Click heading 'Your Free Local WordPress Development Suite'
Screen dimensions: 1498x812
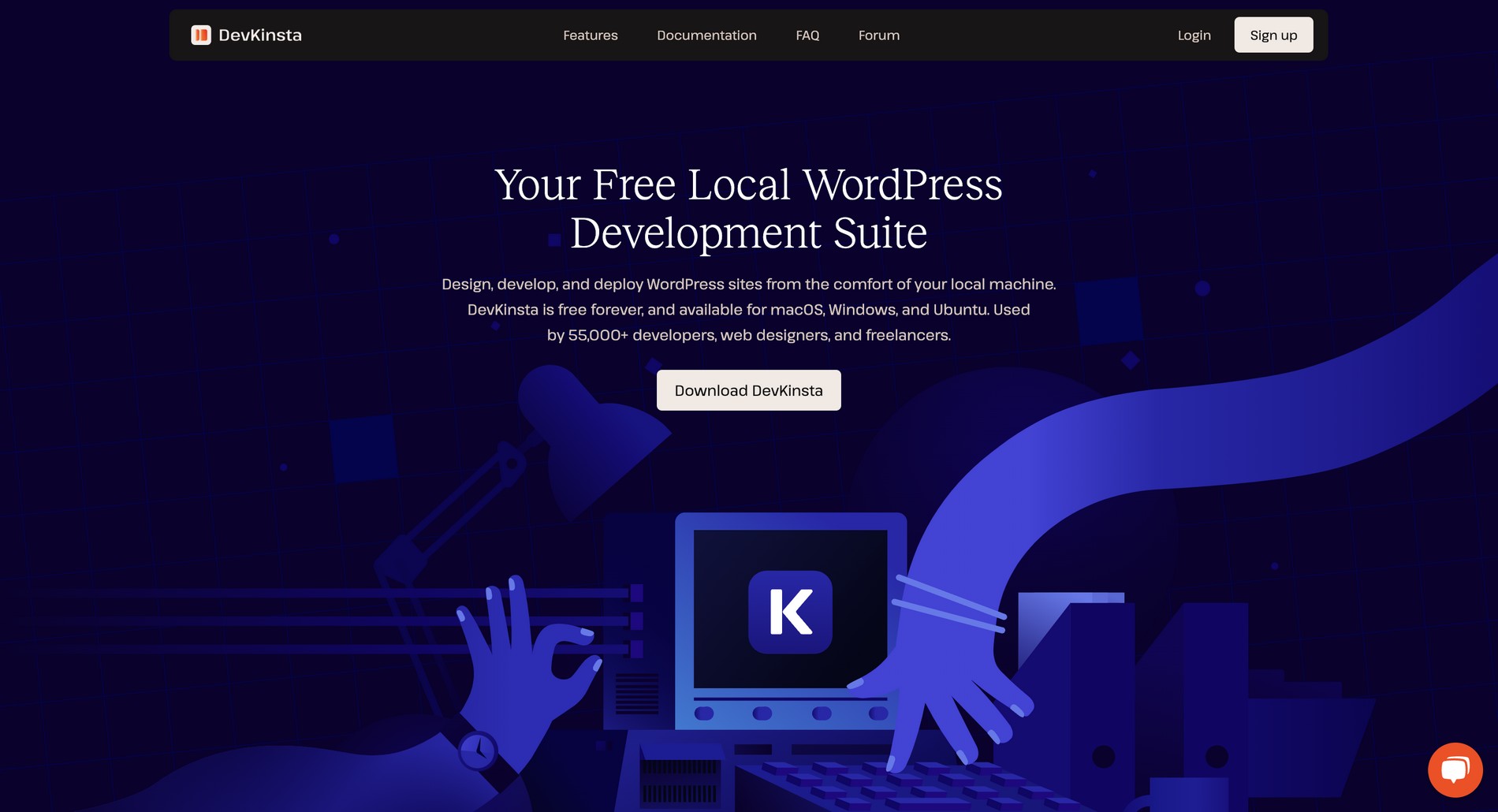749,208
